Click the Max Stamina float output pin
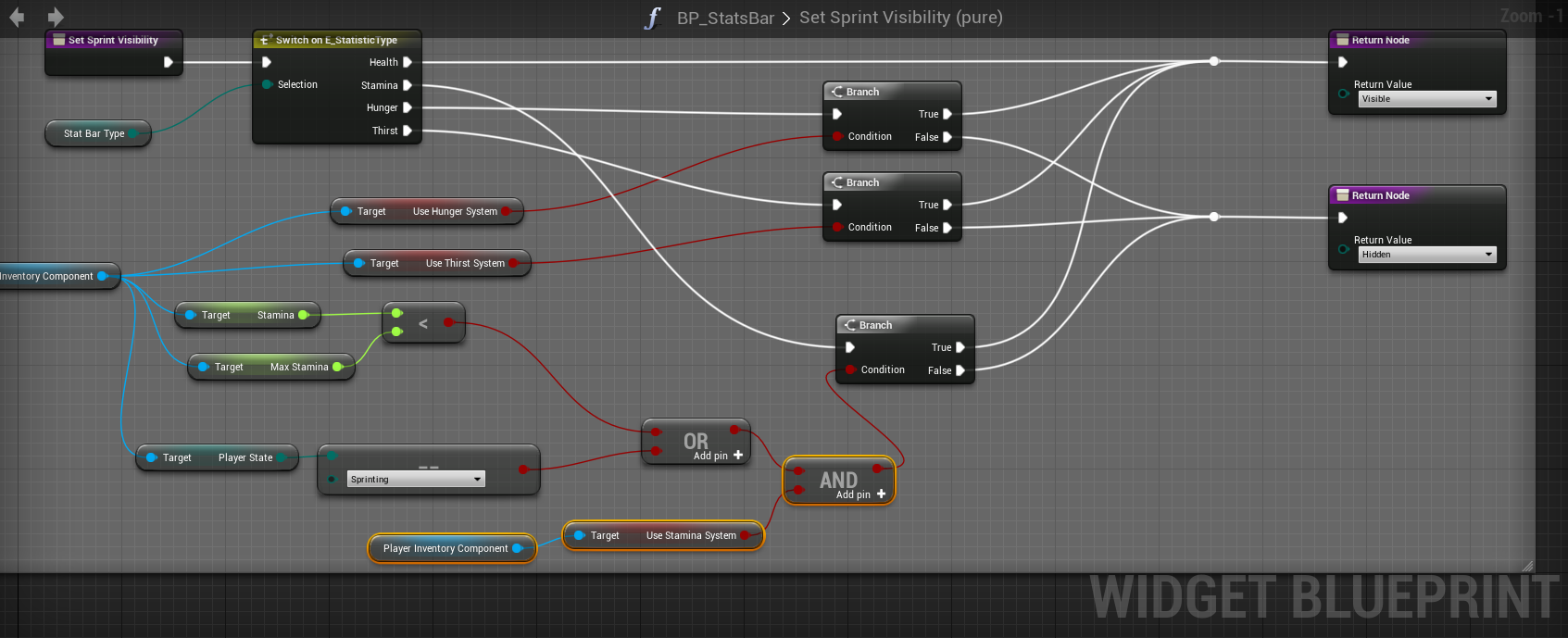 tap(337, 367)
